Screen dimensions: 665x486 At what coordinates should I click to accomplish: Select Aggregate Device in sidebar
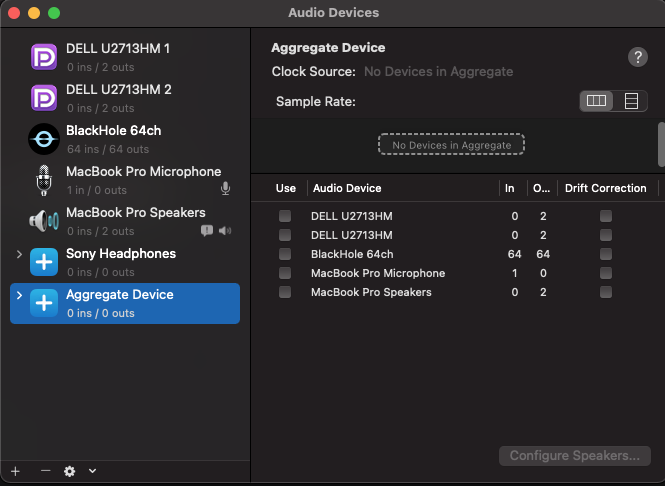point(125,303)
